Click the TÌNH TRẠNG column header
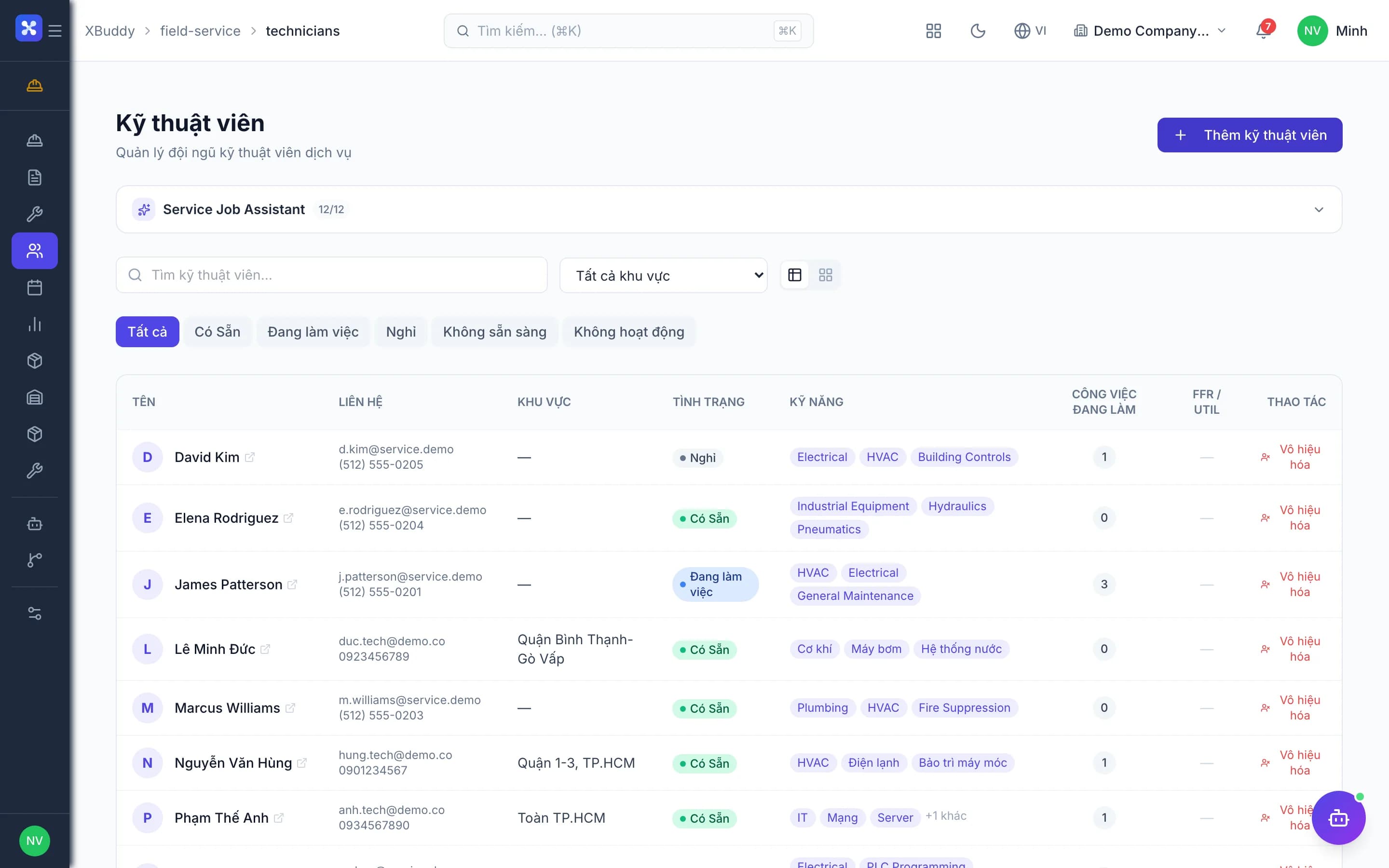 click(x=708, y=402)
